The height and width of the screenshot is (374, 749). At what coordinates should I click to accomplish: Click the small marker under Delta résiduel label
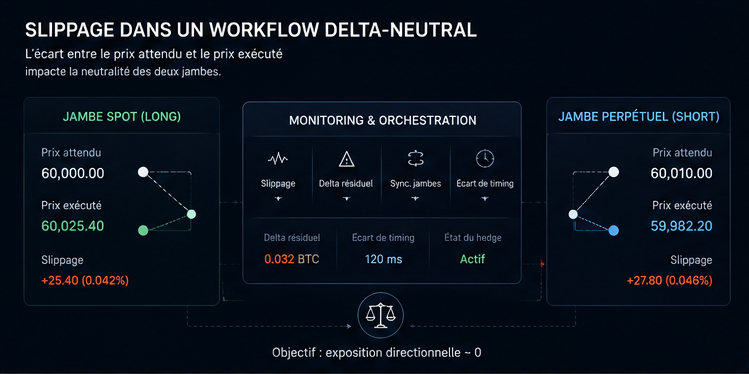point(346,198)
